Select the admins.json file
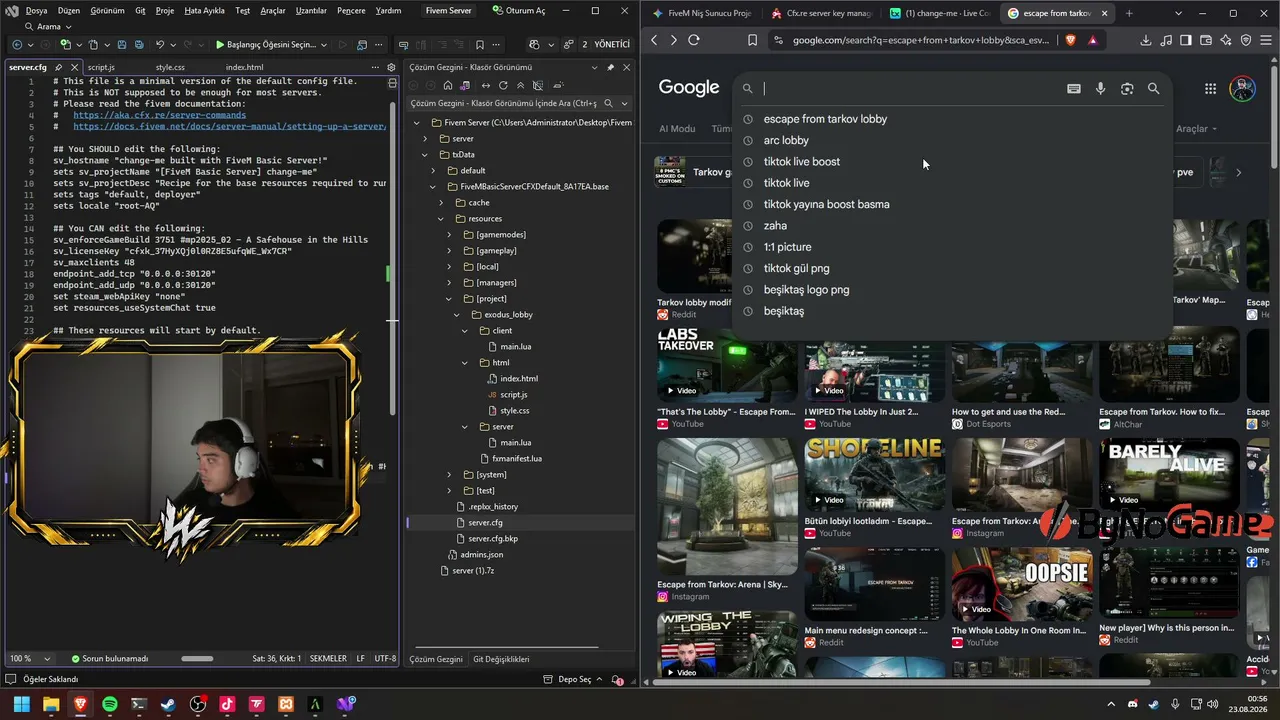The height and width of the screenshot is (720, 1280). pos(482,555)
